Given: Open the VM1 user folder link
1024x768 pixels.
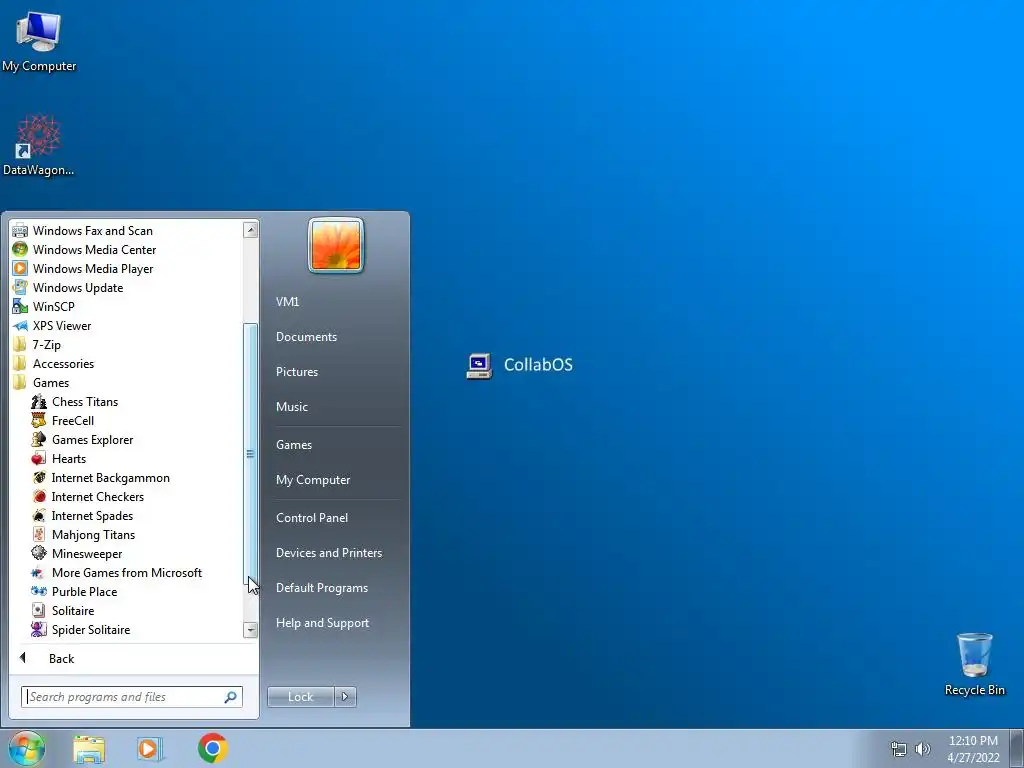Looking at the screenshot, I should (x=287, y=301).
